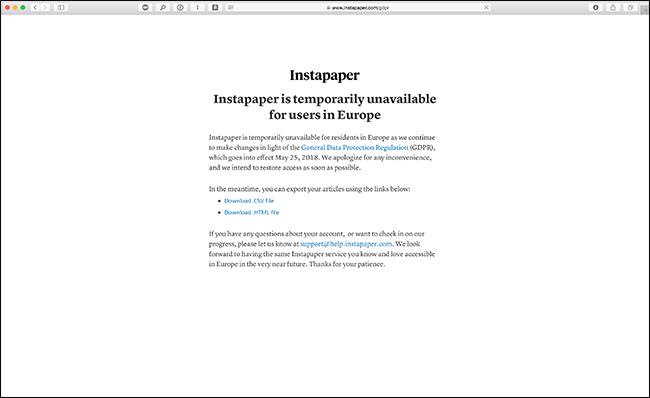Image resolution: width=650 pixels, height=398 pixels.
Task: Close the window with red button
Action: (x=7, y=7)
